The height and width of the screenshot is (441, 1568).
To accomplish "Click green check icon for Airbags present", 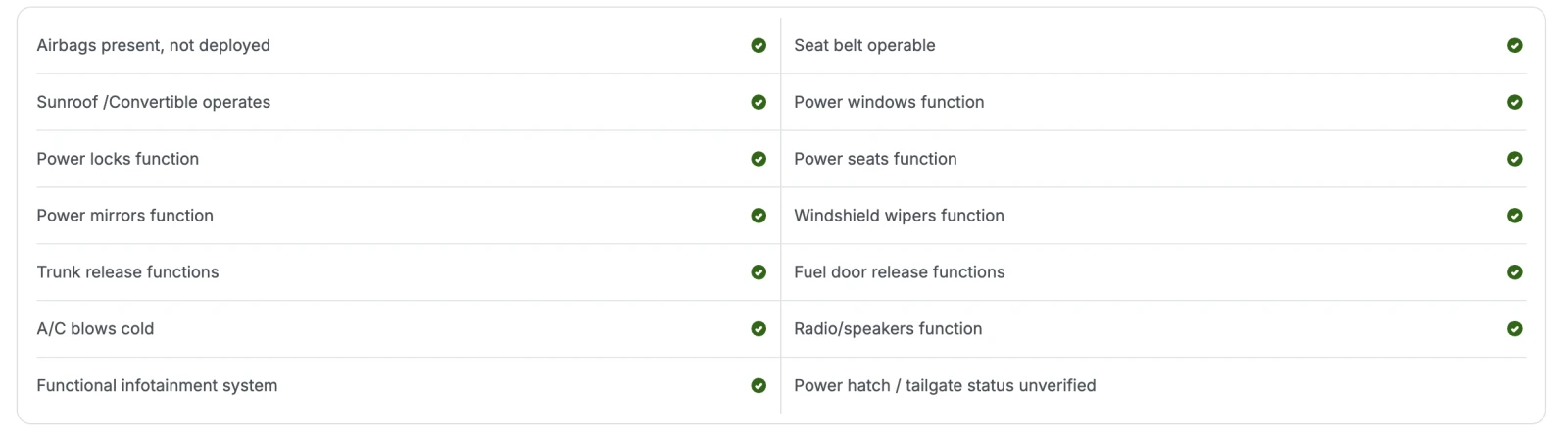I will pos(759,45).
